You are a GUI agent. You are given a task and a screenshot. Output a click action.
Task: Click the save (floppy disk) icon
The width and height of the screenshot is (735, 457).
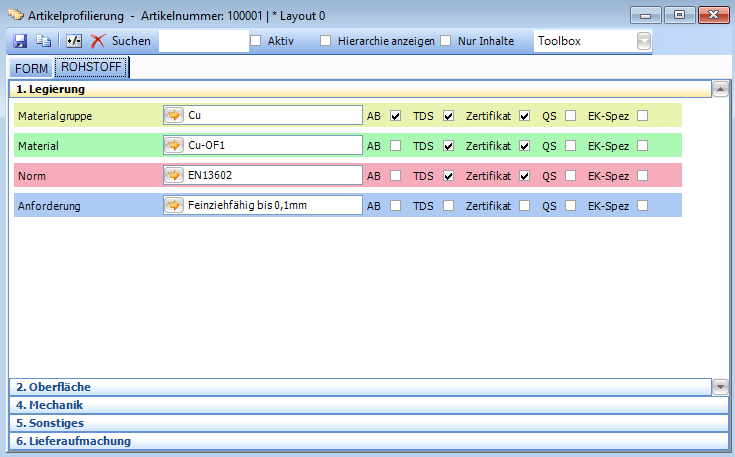pyautogui.click(x=20, y=41)
